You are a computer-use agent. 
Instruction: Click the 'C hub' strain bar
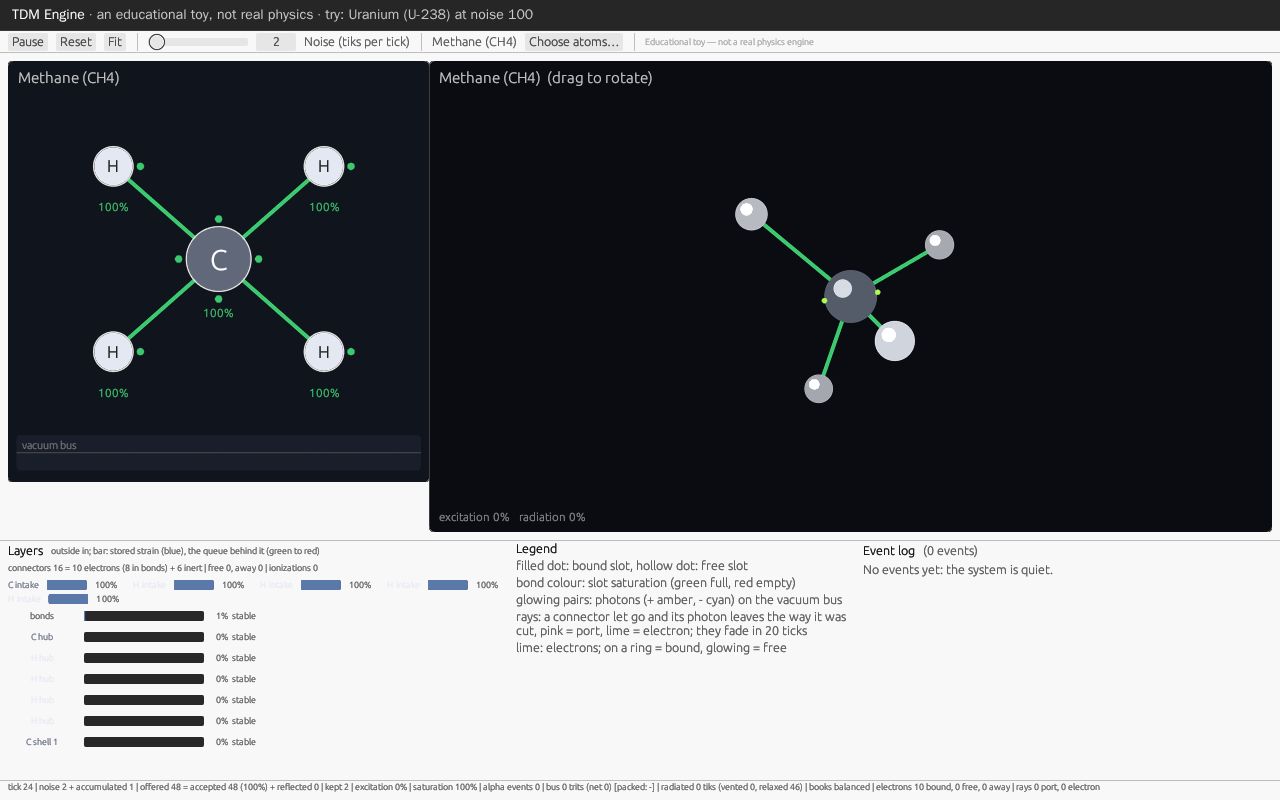coord(144,637)
